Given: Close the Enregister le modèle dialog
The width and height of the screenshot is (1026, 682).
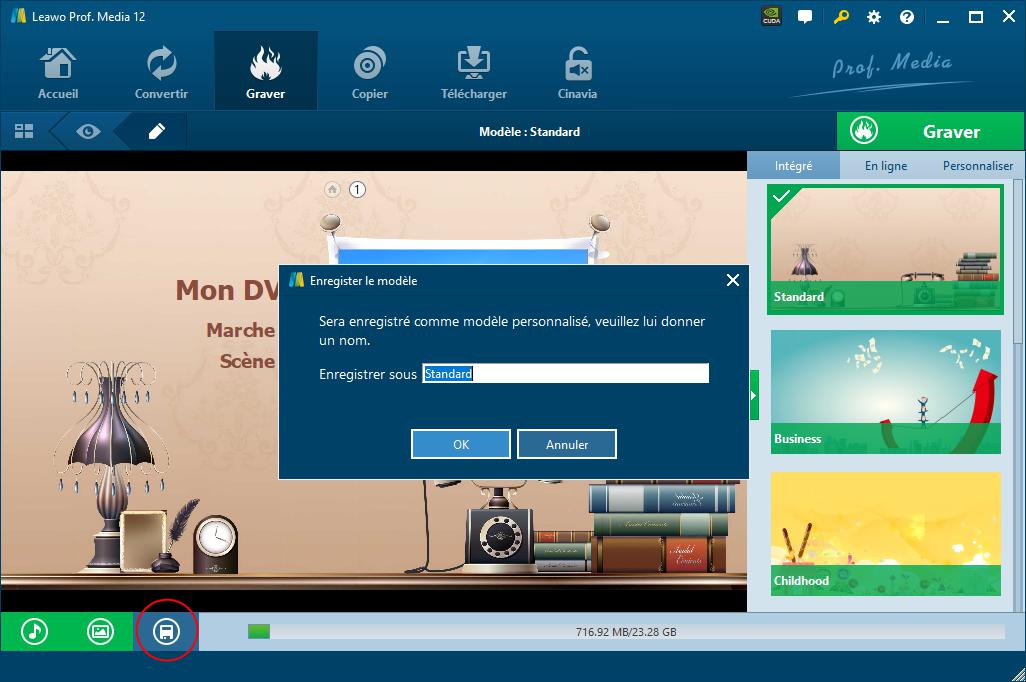Looking at the screenshot, I should click(733, 280).
